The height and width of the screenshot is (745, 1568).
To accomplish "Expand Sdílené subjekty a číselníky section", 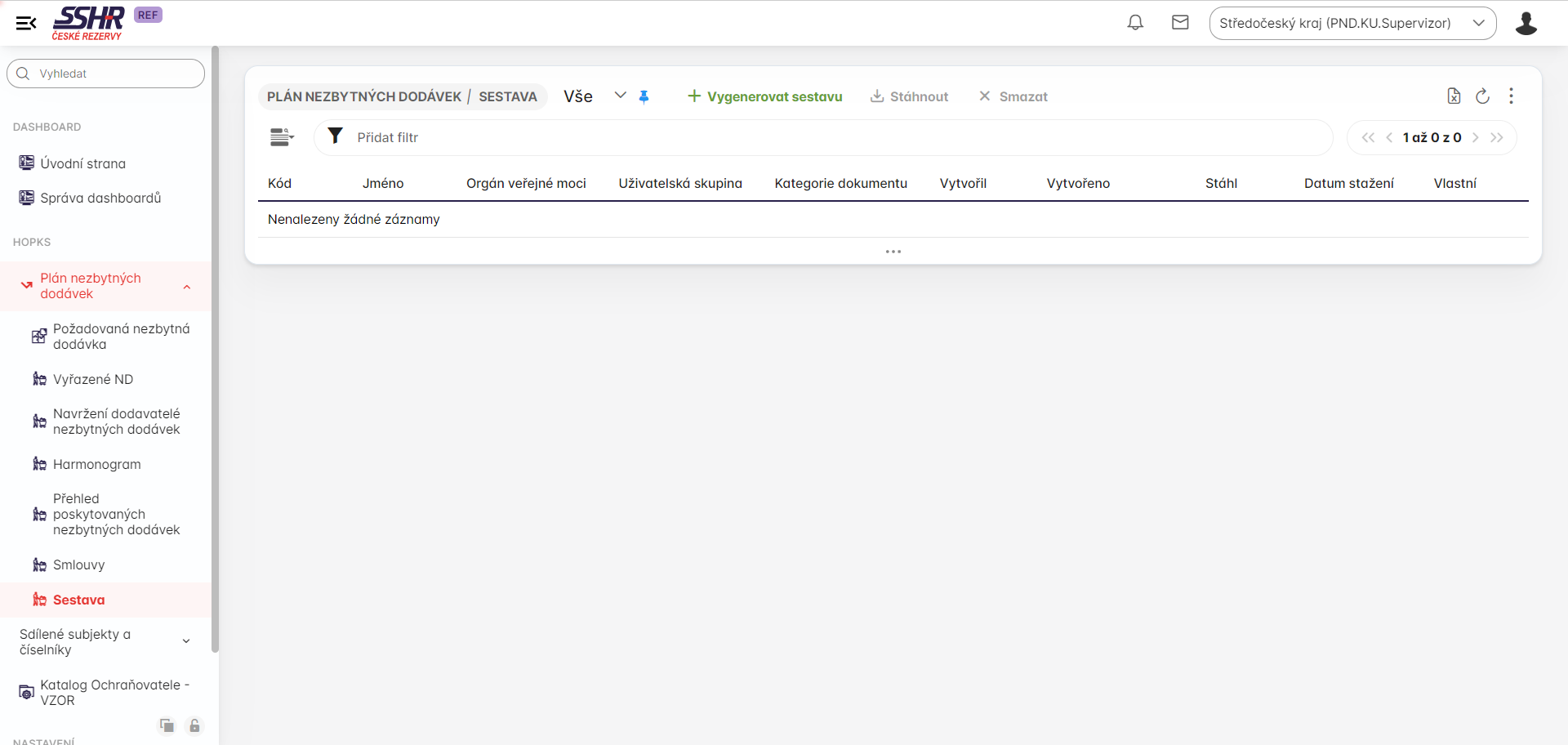I will coord(186,642).
